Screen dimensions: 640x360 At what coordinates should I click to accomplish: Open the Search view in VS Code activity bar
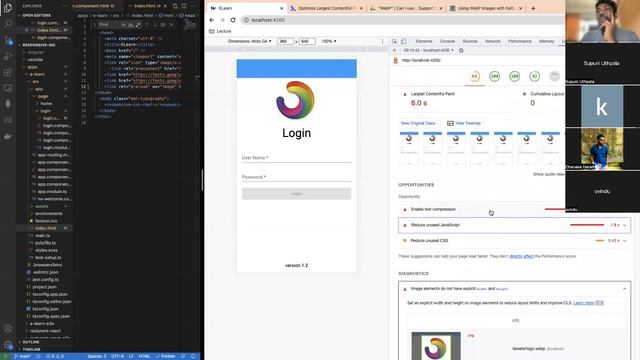click(8, 23)
